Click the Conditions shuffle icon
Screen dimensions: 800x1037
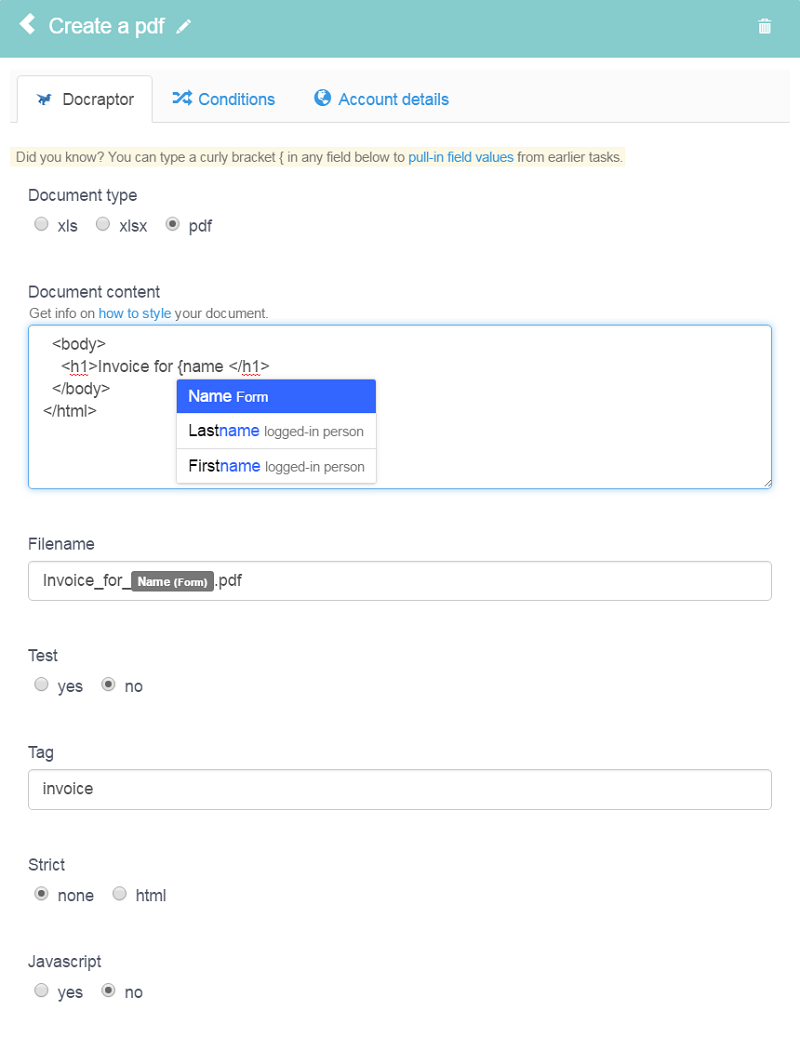tap(182, 98)
